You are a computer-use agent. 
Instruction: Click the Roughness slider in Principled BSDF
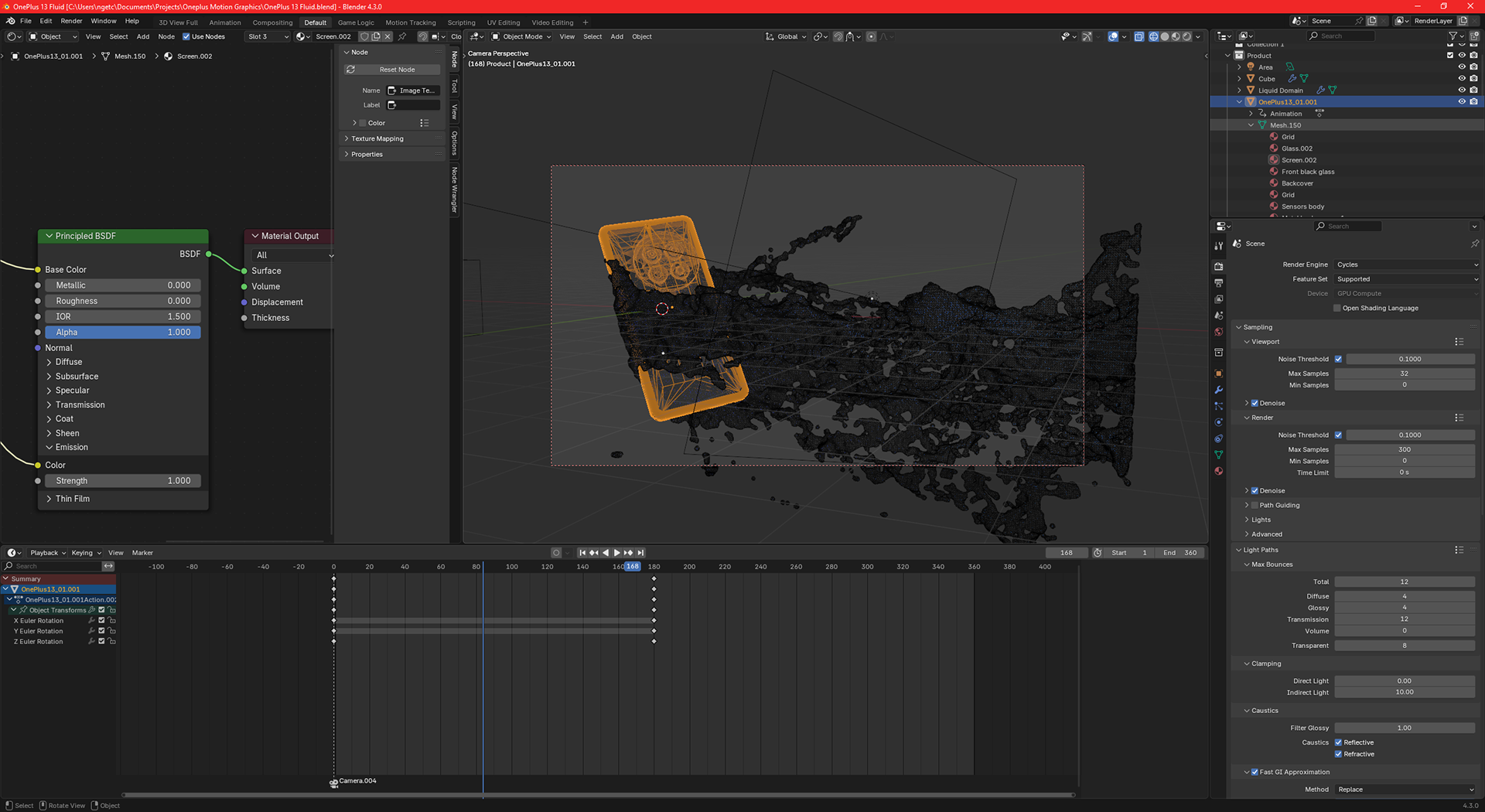coord(123,301)
